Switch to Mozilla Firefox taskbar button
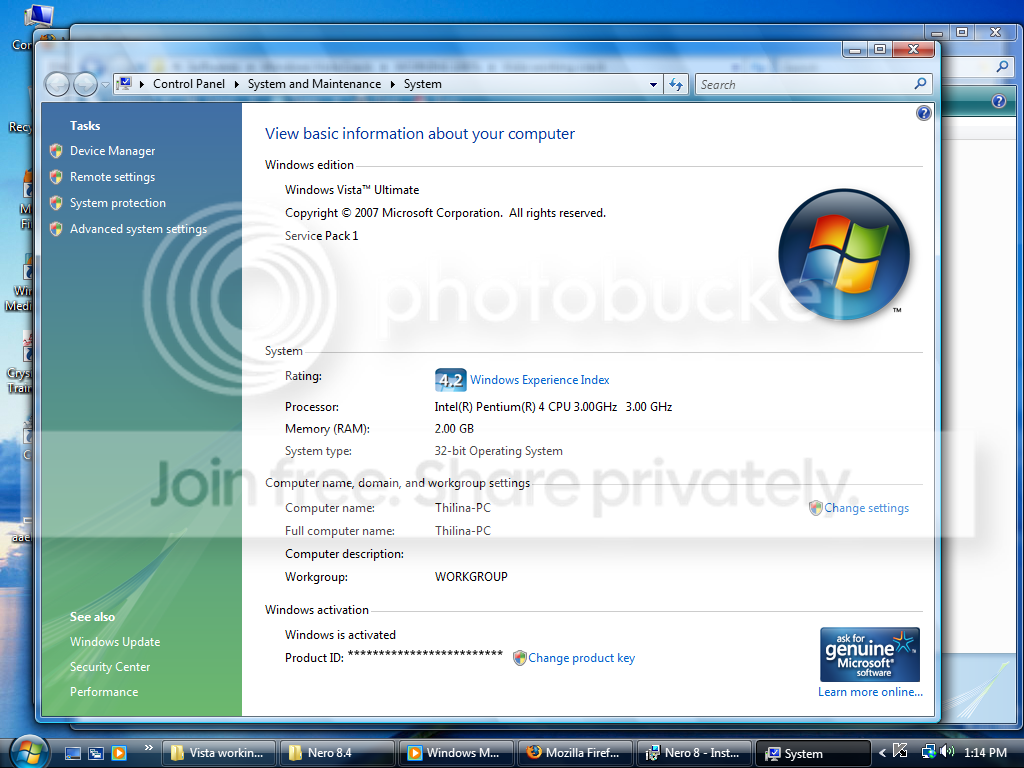The image size is (1024, 768). [x=575, y=753]
